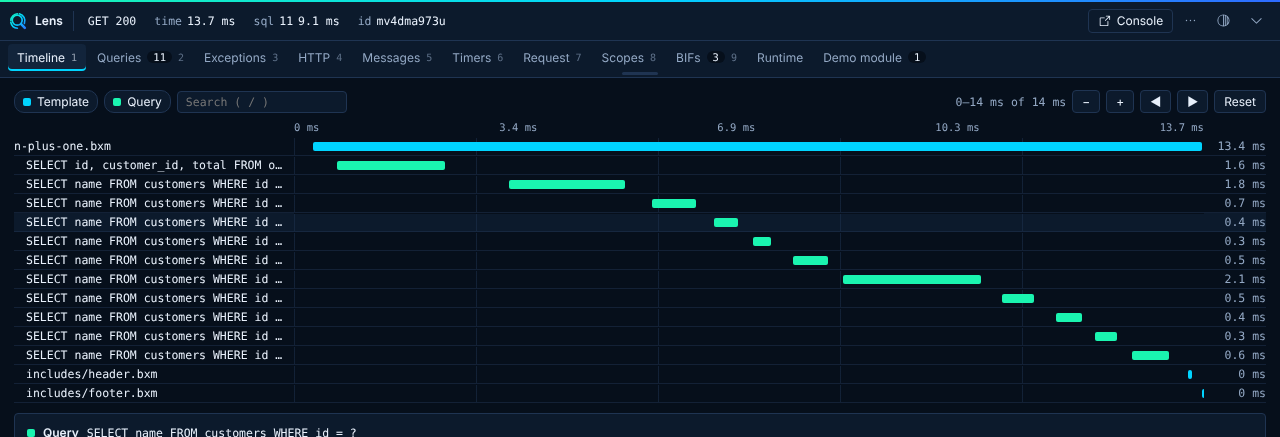The image size is (1280, 437).
Task: Select the SELECT id, customer_id, total row
Action: 640,165
